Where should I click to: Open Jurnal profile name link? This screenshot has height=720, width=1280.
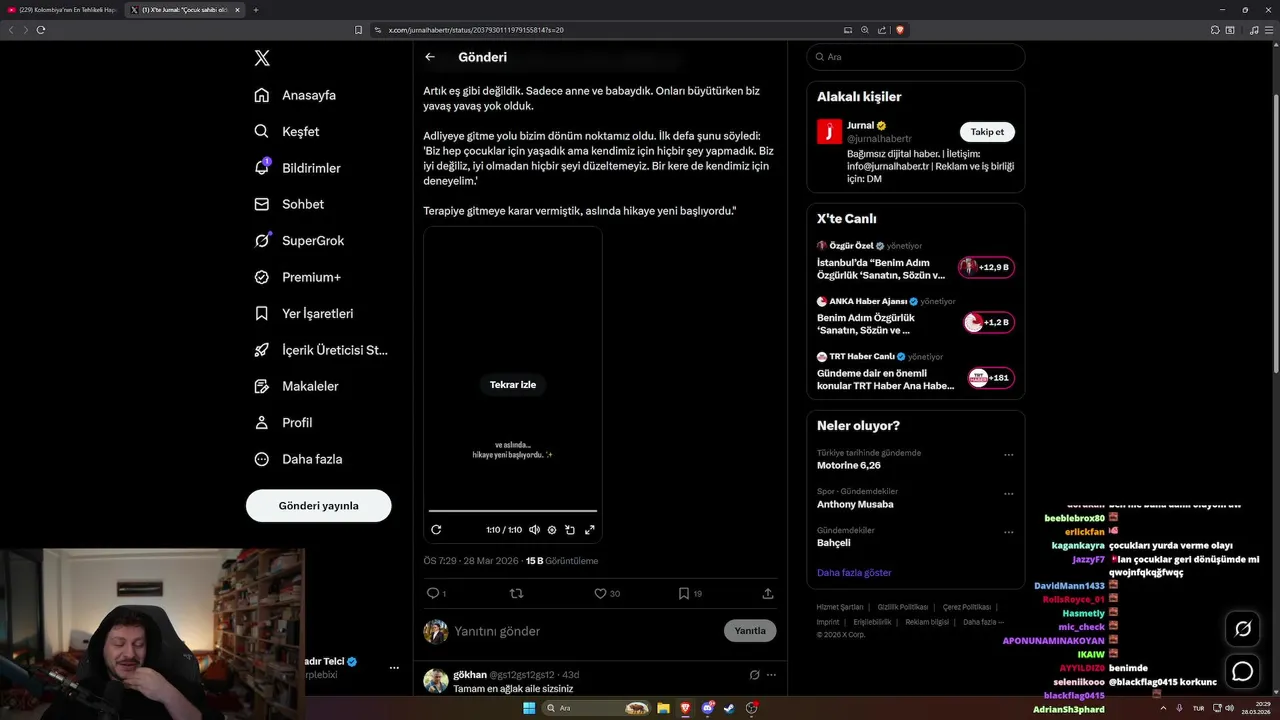860,126
